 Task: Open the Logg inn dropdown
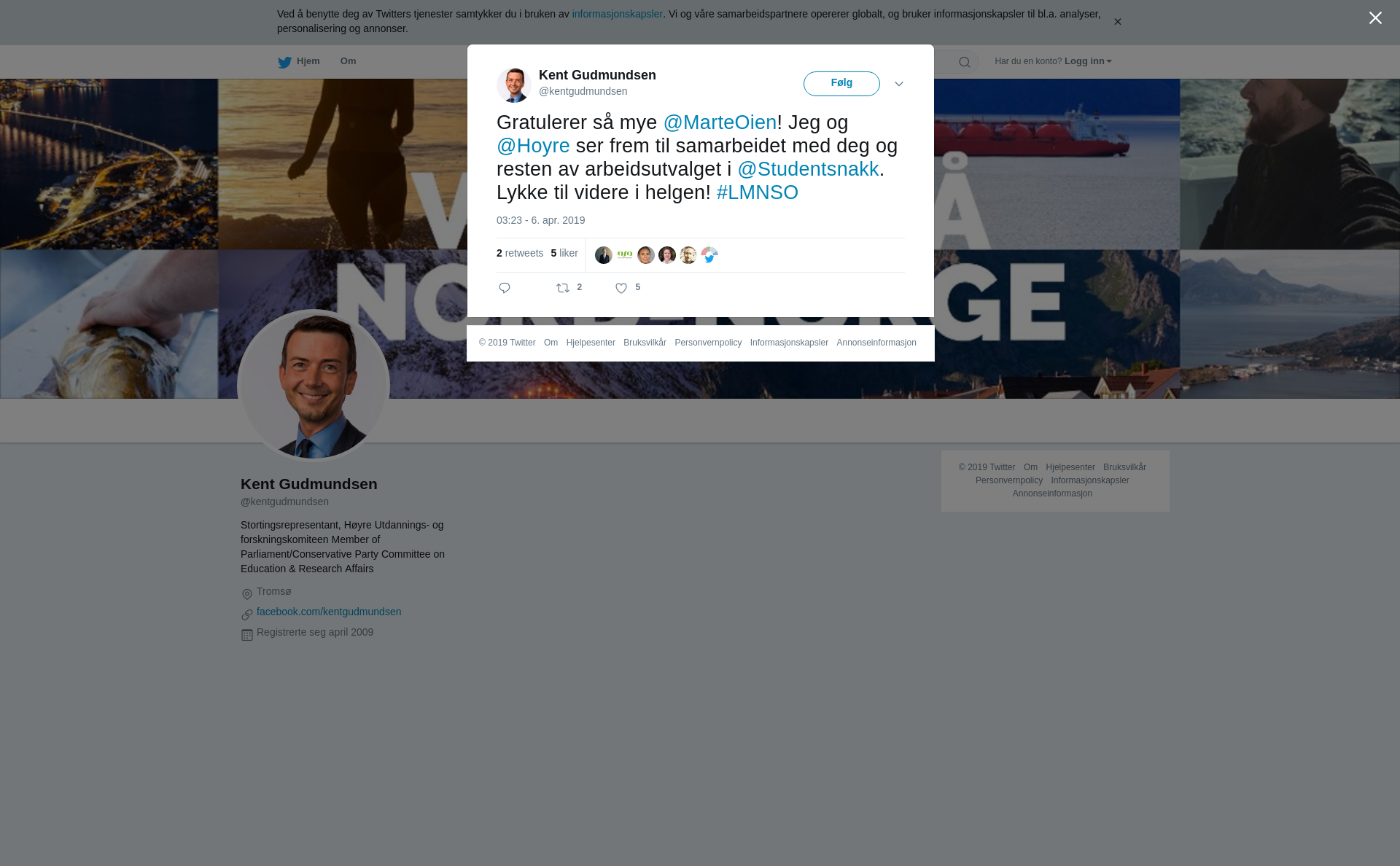point(1088,61)
